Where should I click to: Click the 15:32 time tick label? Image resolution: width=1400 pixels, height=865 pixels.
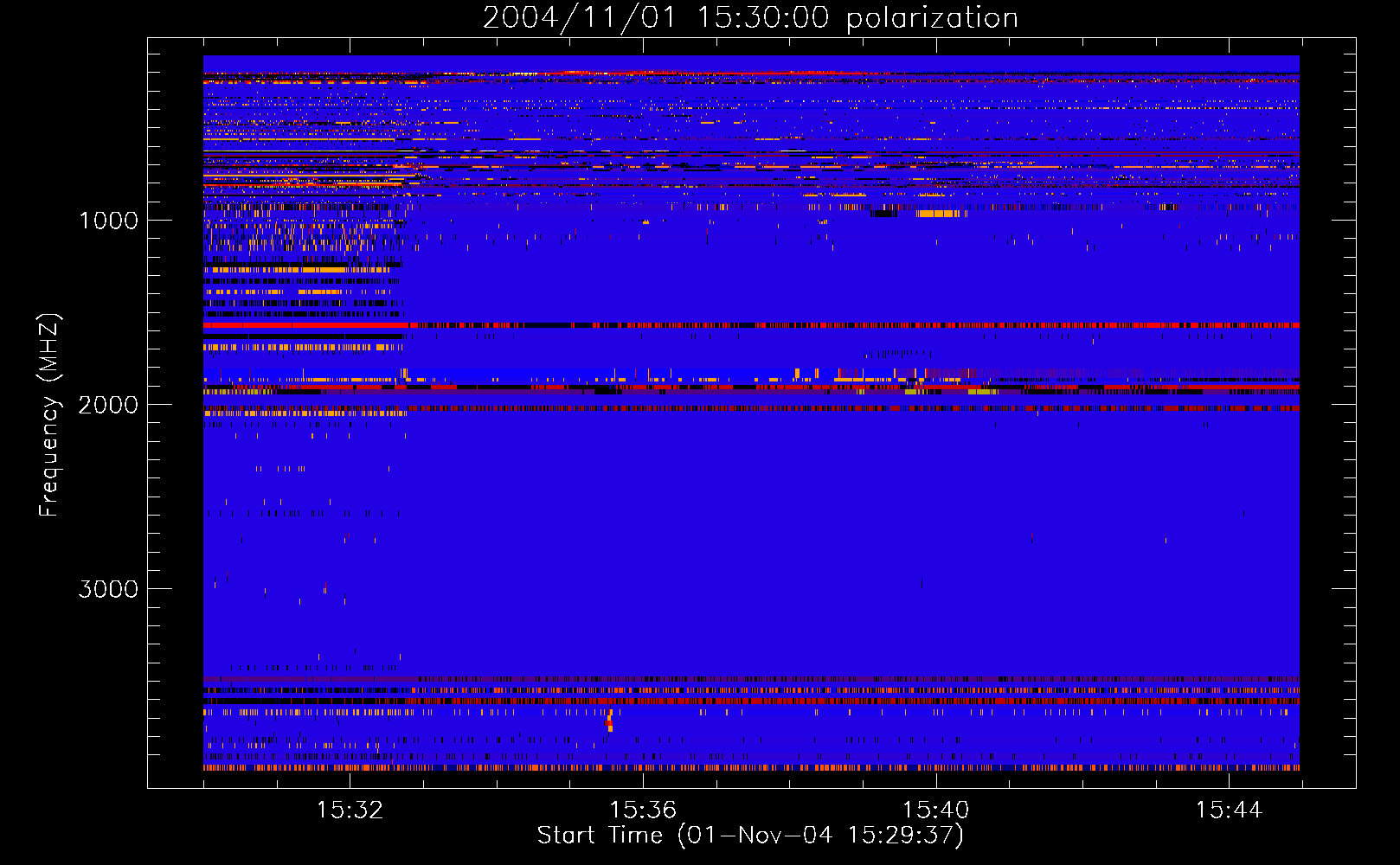(x=350, y=811)
